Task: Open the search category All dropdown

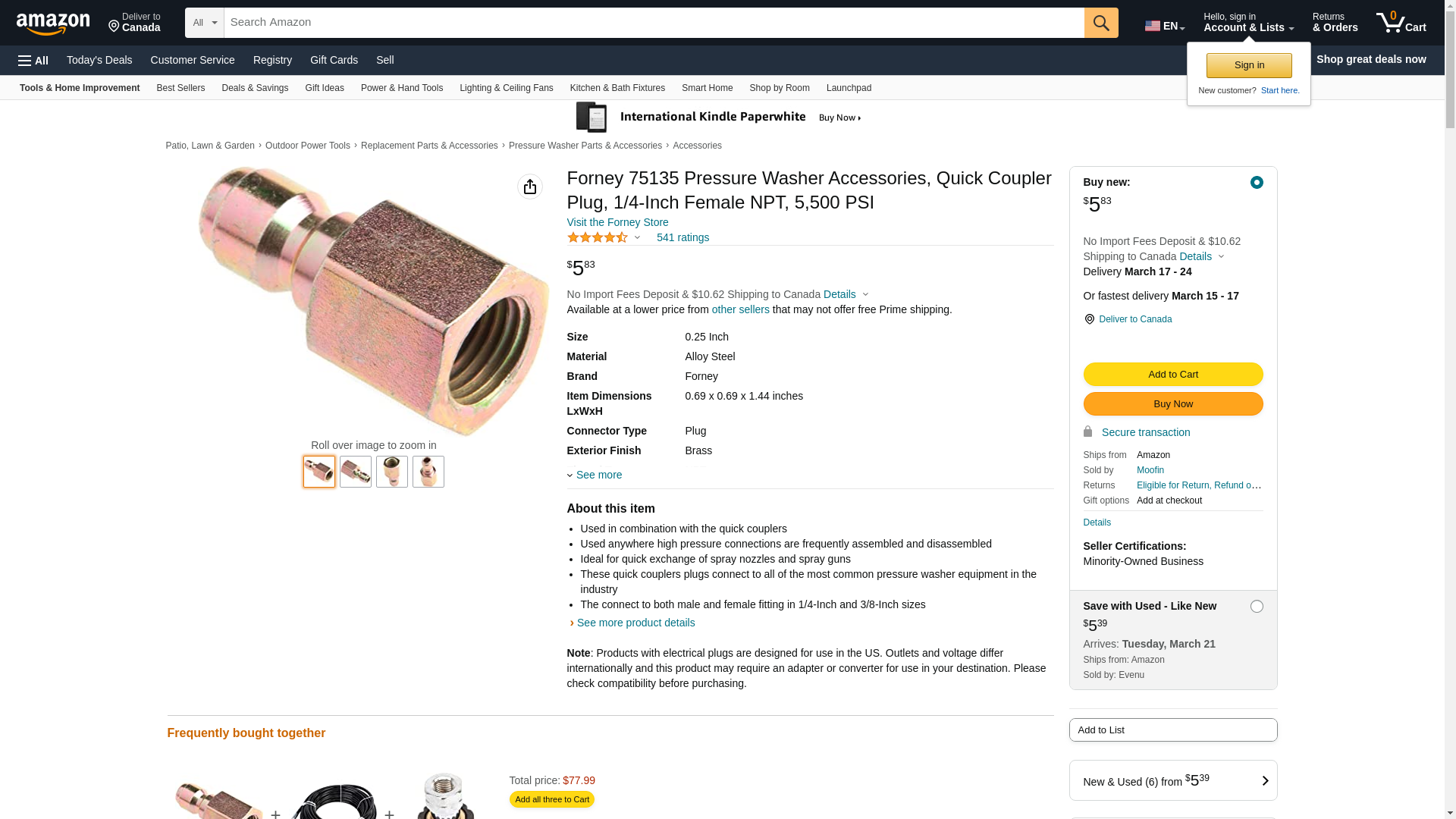Action: coord(205,23)
